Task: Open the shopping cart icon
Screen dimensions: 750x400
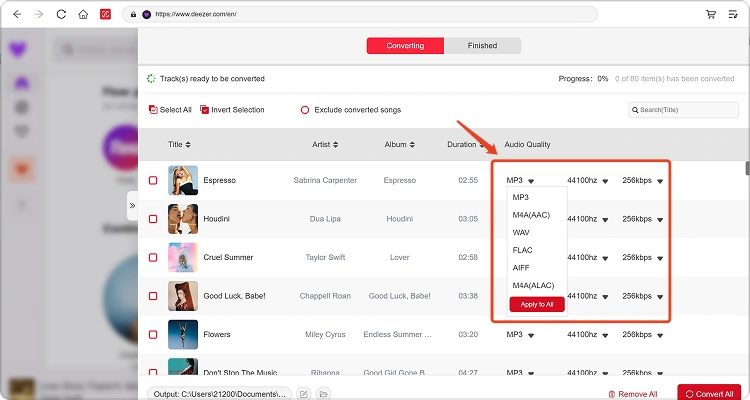Action: click(711, 14)
